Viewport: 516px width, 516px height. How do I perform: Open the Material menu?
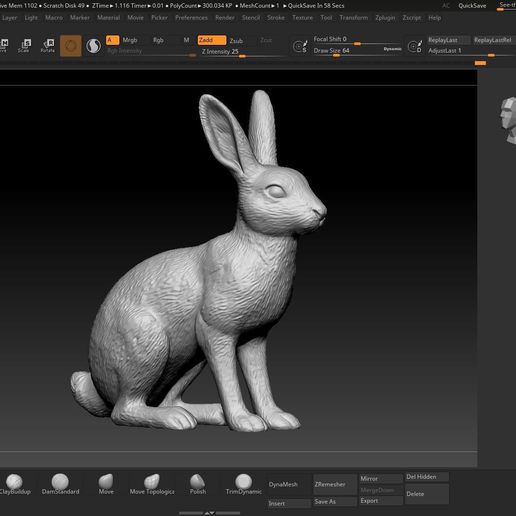tap(109, 18)
